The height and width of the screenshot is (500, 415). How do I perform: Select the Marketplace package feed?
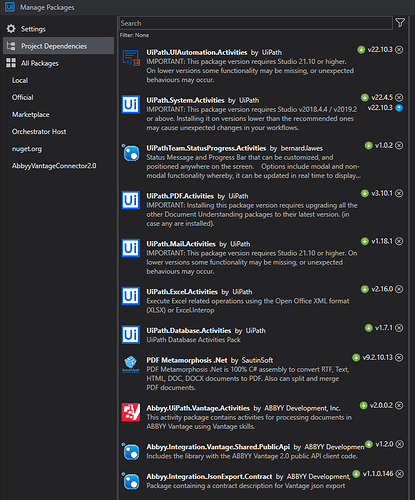31,115
